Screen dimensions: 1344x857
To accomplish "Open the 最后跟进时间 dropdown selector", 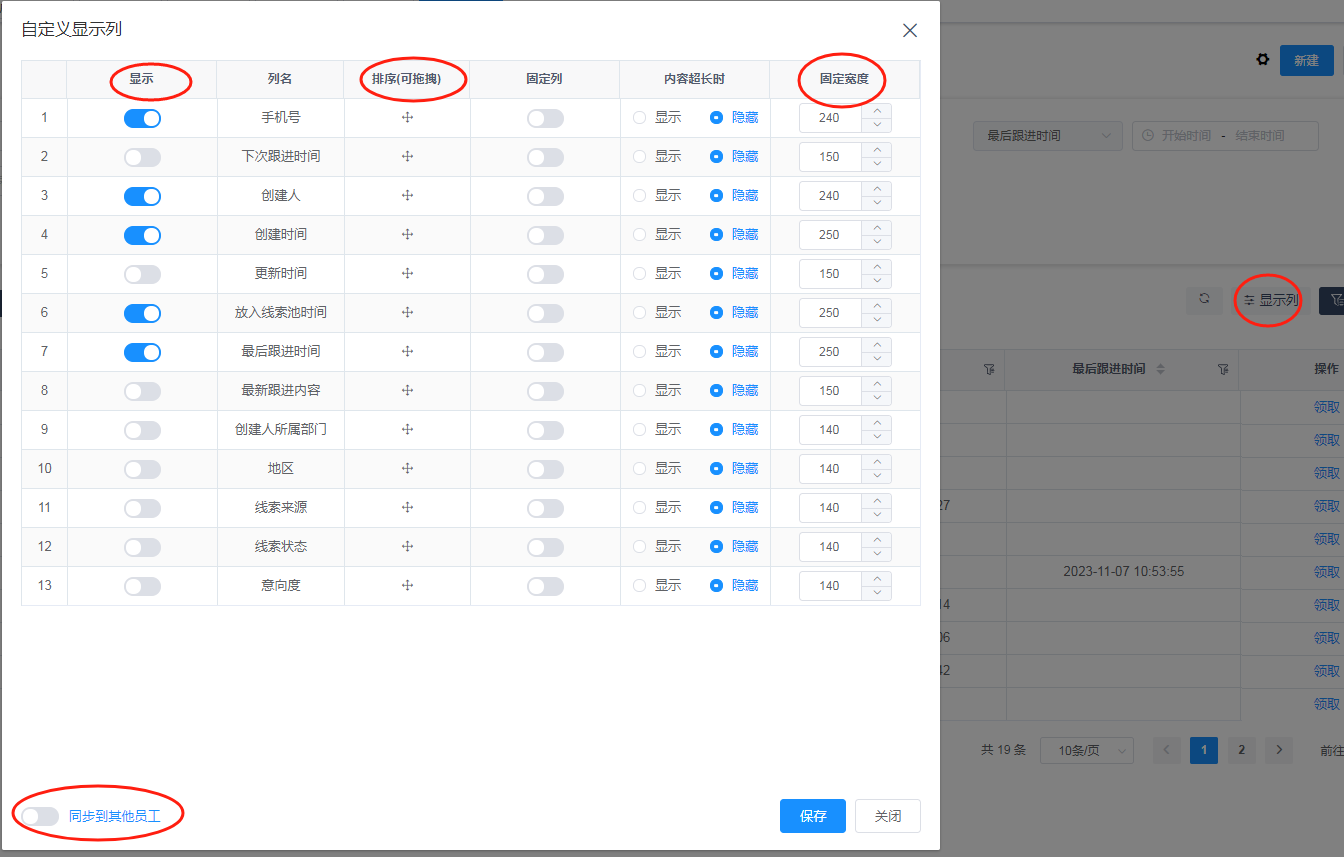I will 1047,136.
